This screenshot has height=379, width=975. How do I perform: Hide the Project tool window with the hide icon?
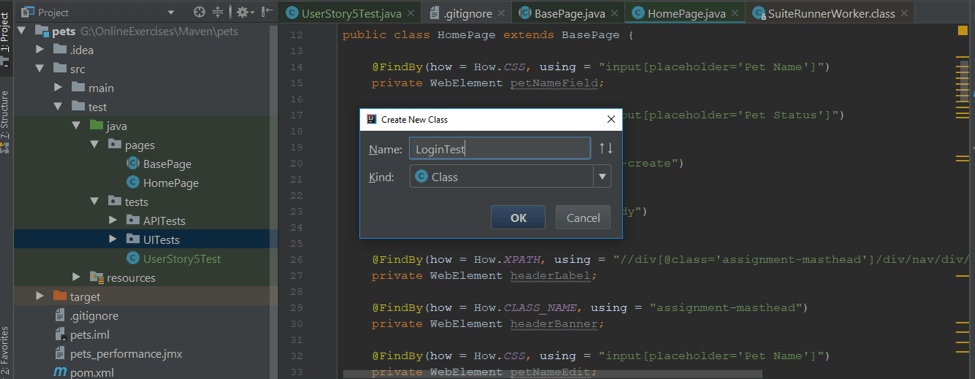267,12
